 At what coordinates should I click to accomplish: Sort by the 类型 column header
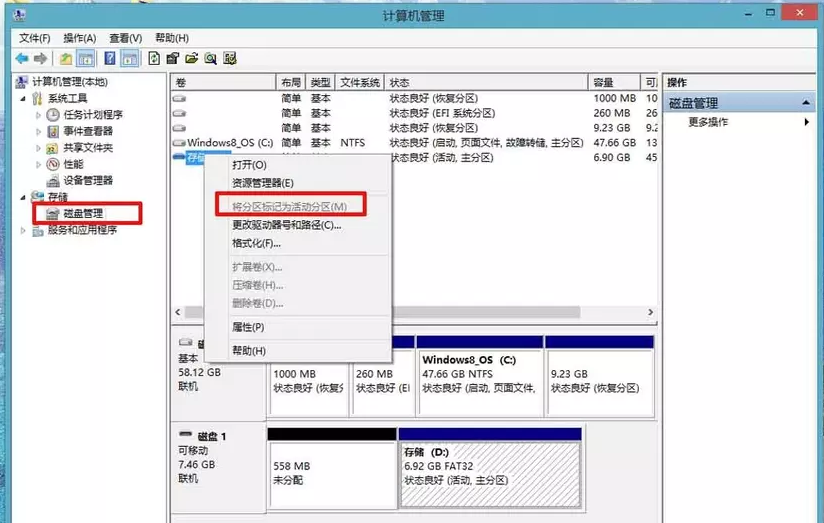point(320,83)
